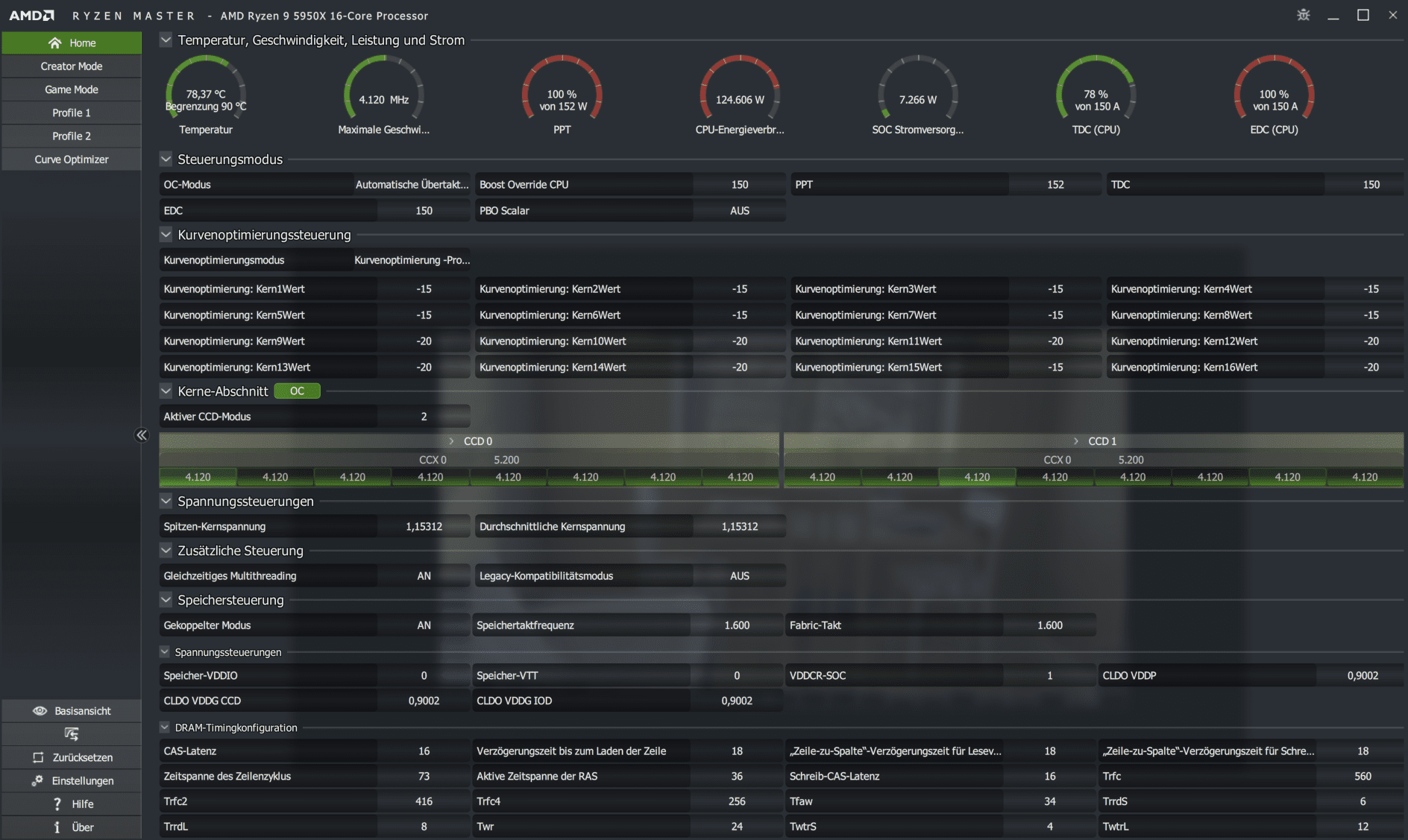The height and width of the screenshot is (840, 1408).
Task: Toggle the Gekoppelter Modus AN value
Action: [x=424, y=625]
